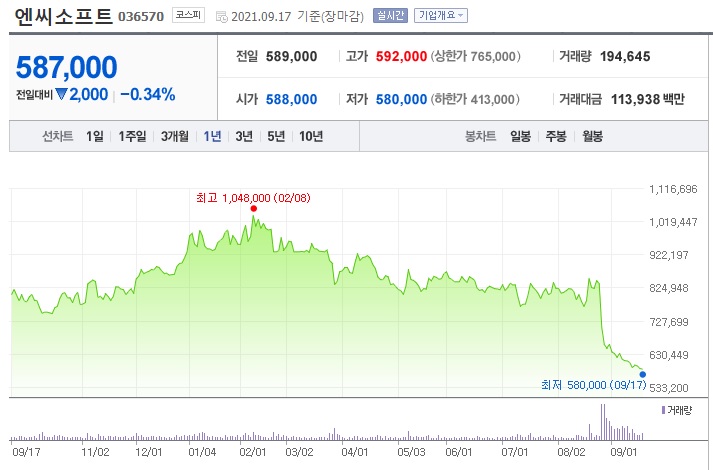Click the 코스피 market badge
Screen dimensions: 713x470
[x=188, y=15]
